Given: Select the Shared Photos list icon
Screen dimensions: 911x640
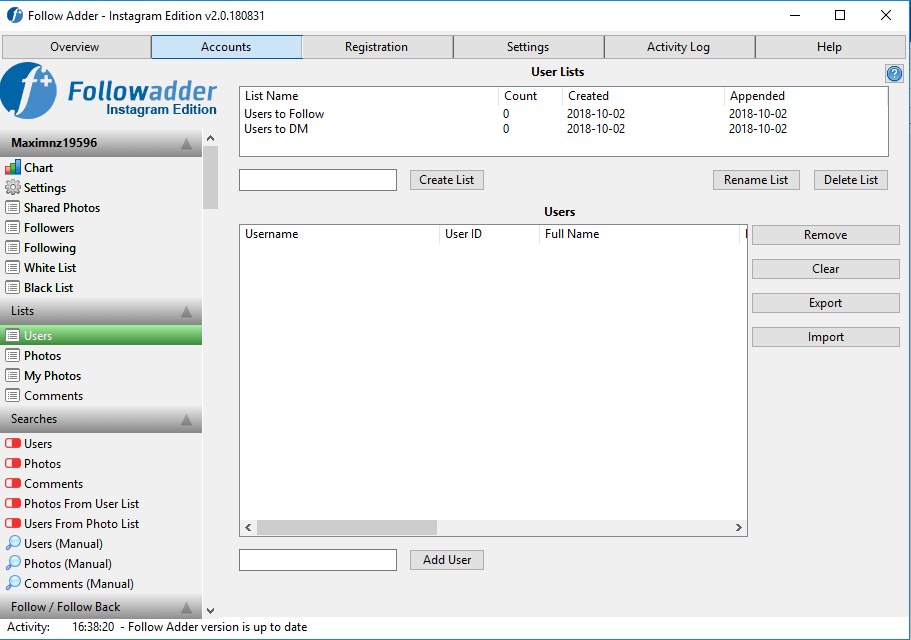Looking at the screenshot, I should [x=13, y=208].
